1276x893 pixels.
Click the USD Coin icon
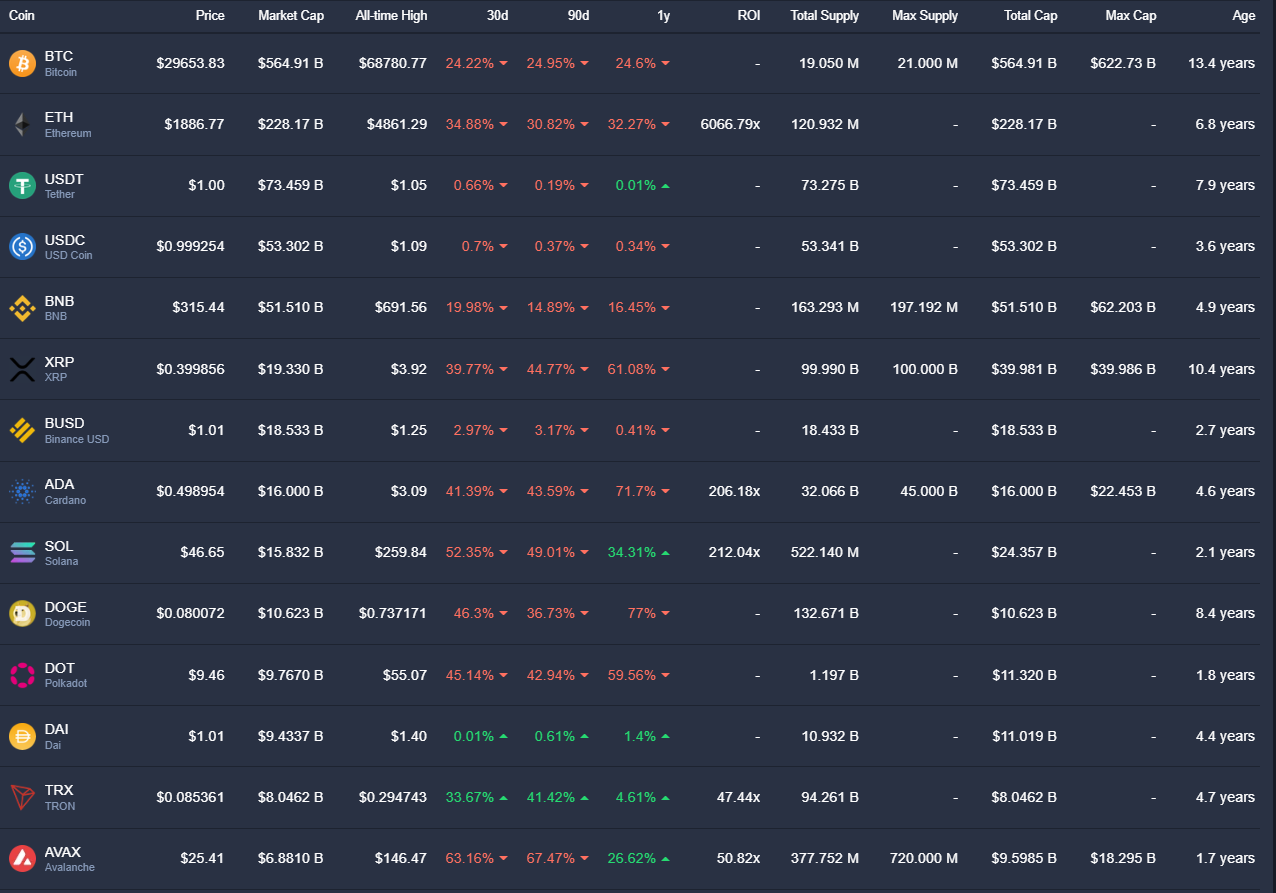[x=22, y=247]
